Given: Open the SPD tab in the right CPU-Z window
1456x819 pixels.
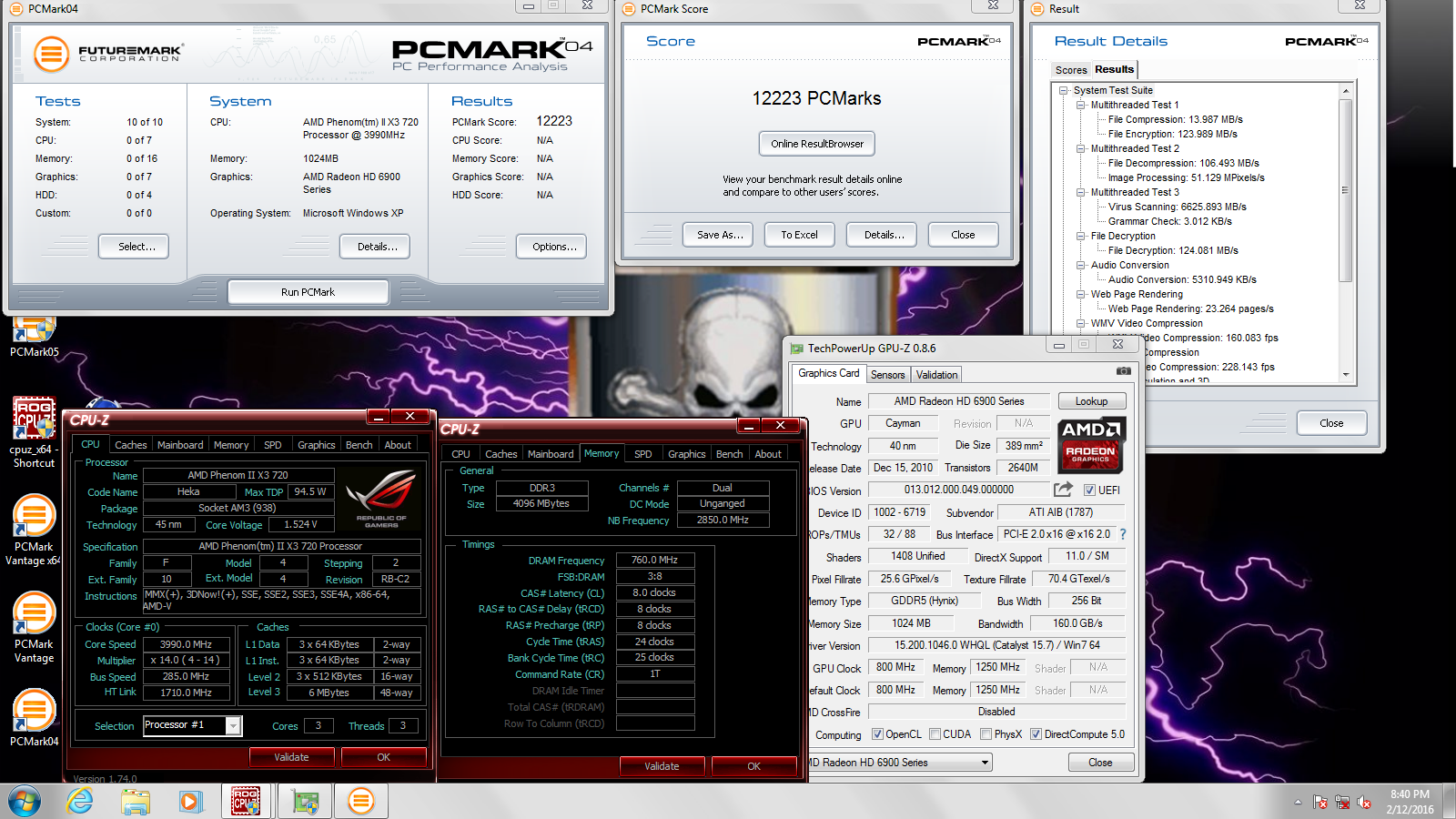Looking at the screenshot, I should [642, 454].
